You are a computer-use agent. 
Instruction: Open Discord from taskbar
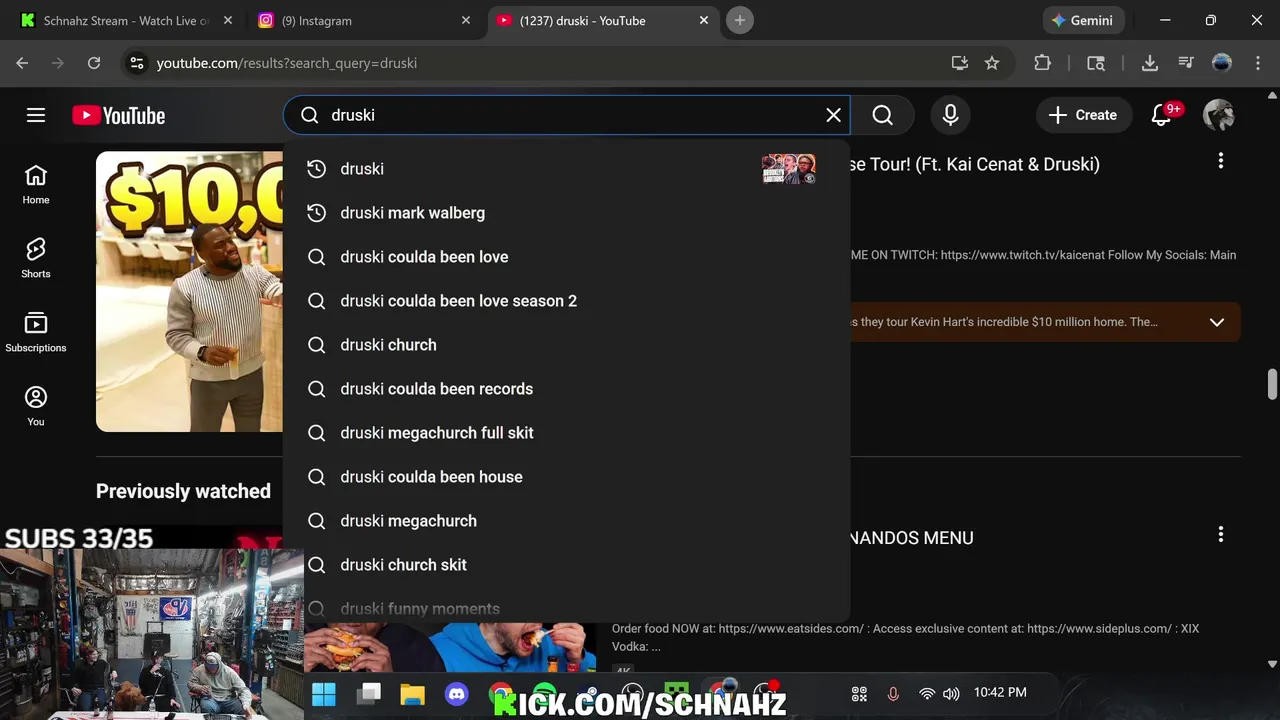coord(457,694)
